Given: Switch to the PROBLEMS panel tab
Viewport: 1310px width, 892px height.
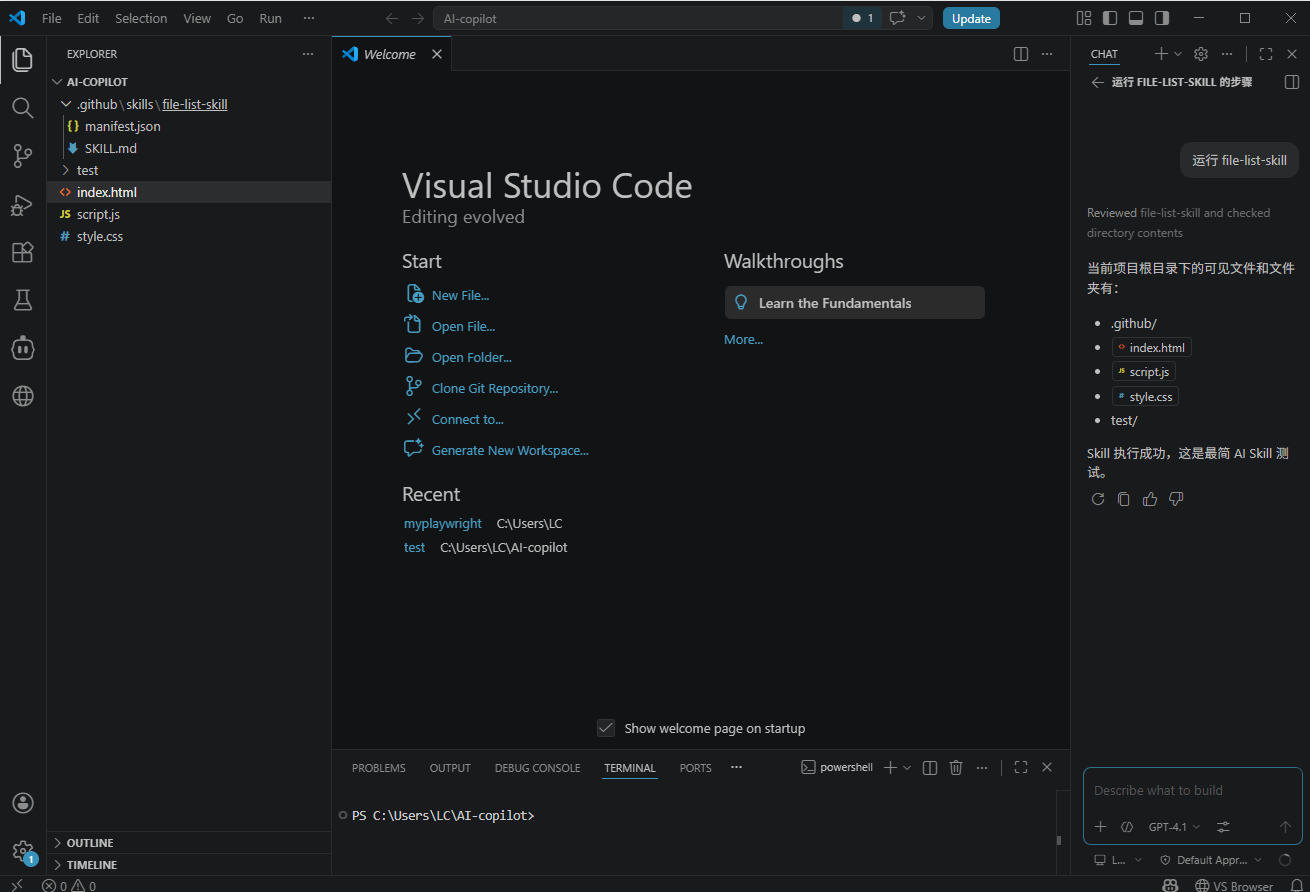Looking at the screenshot, I should (379, 768).
